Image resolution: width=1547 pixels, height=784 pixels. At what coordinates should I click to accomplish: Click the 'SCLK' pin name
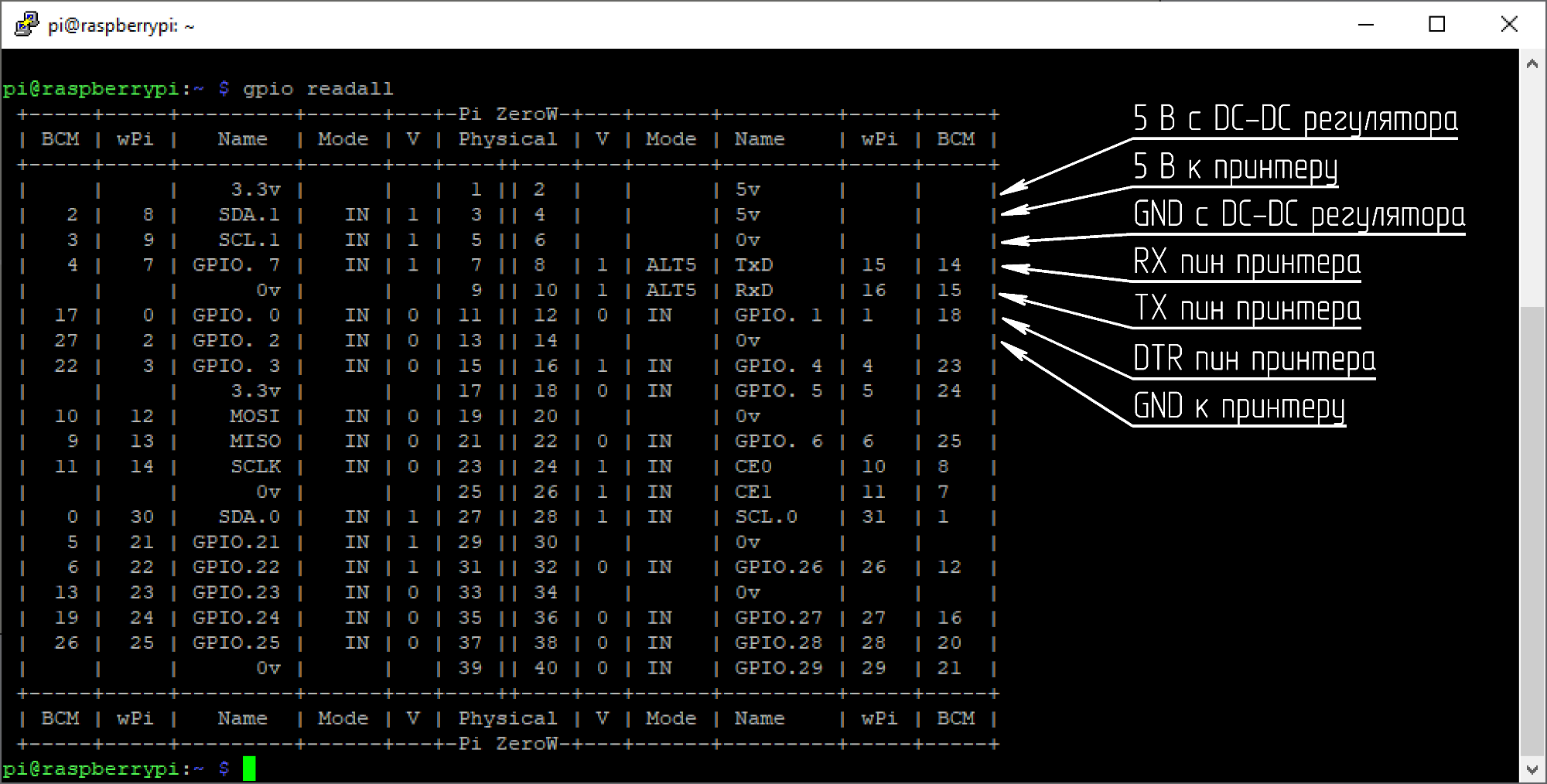[255, 466]
